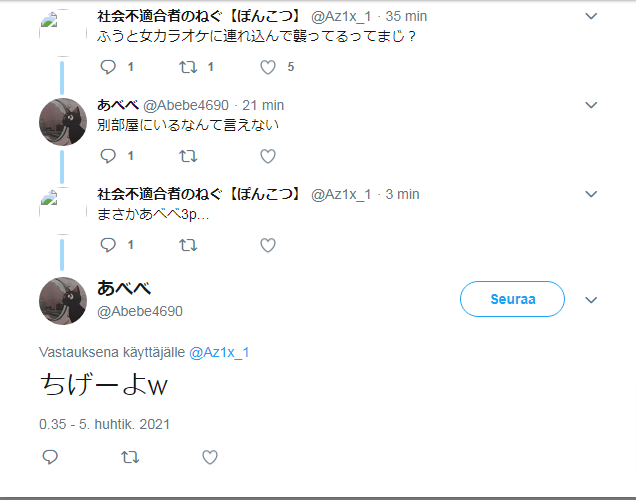Open the @Abebe4690 handle on main tweet
The width and height of the screenshot is (636, 500).
(x=140, y=311)
